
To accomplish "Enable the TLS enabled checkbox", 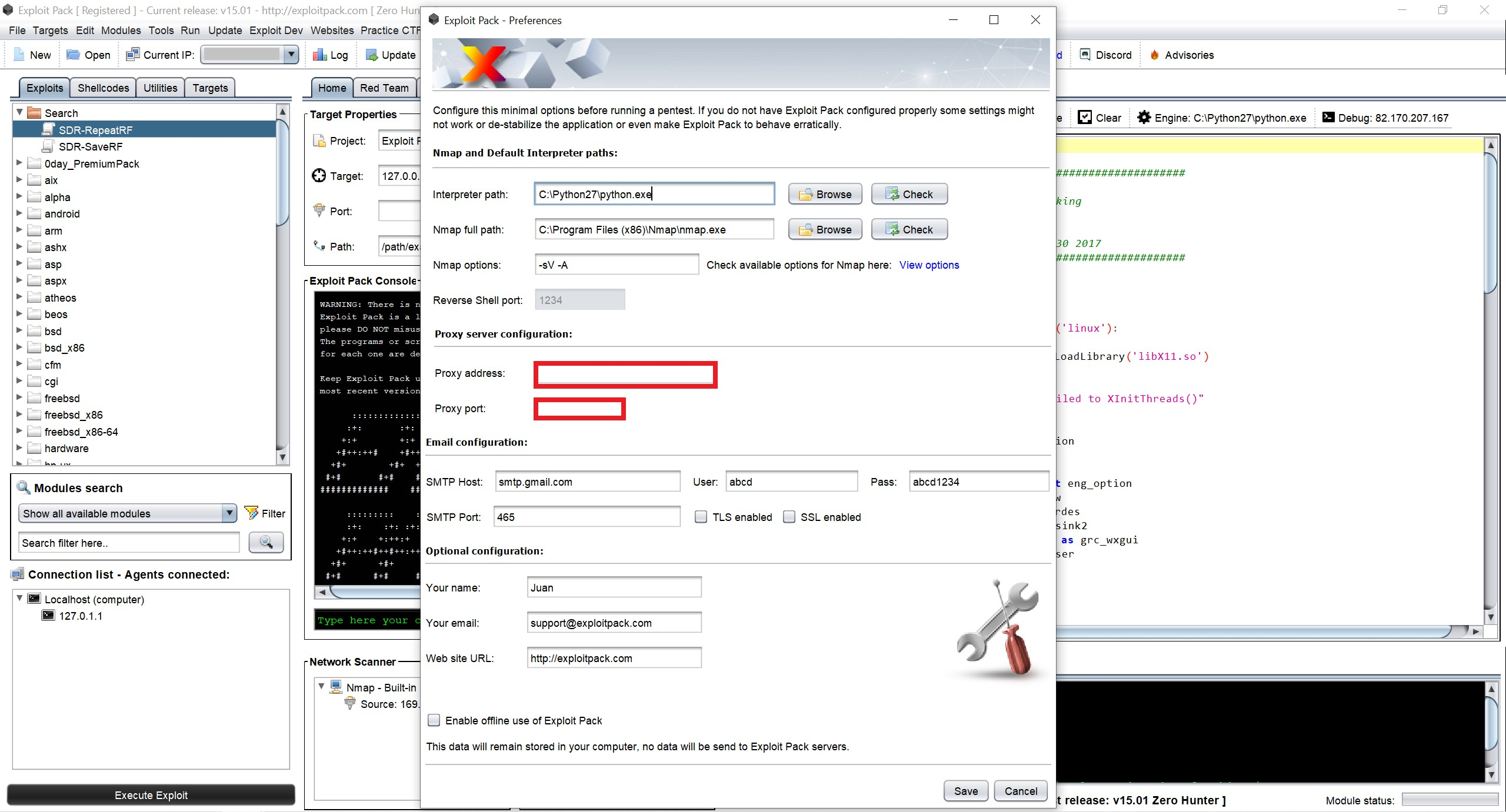I will pos(701,517).
